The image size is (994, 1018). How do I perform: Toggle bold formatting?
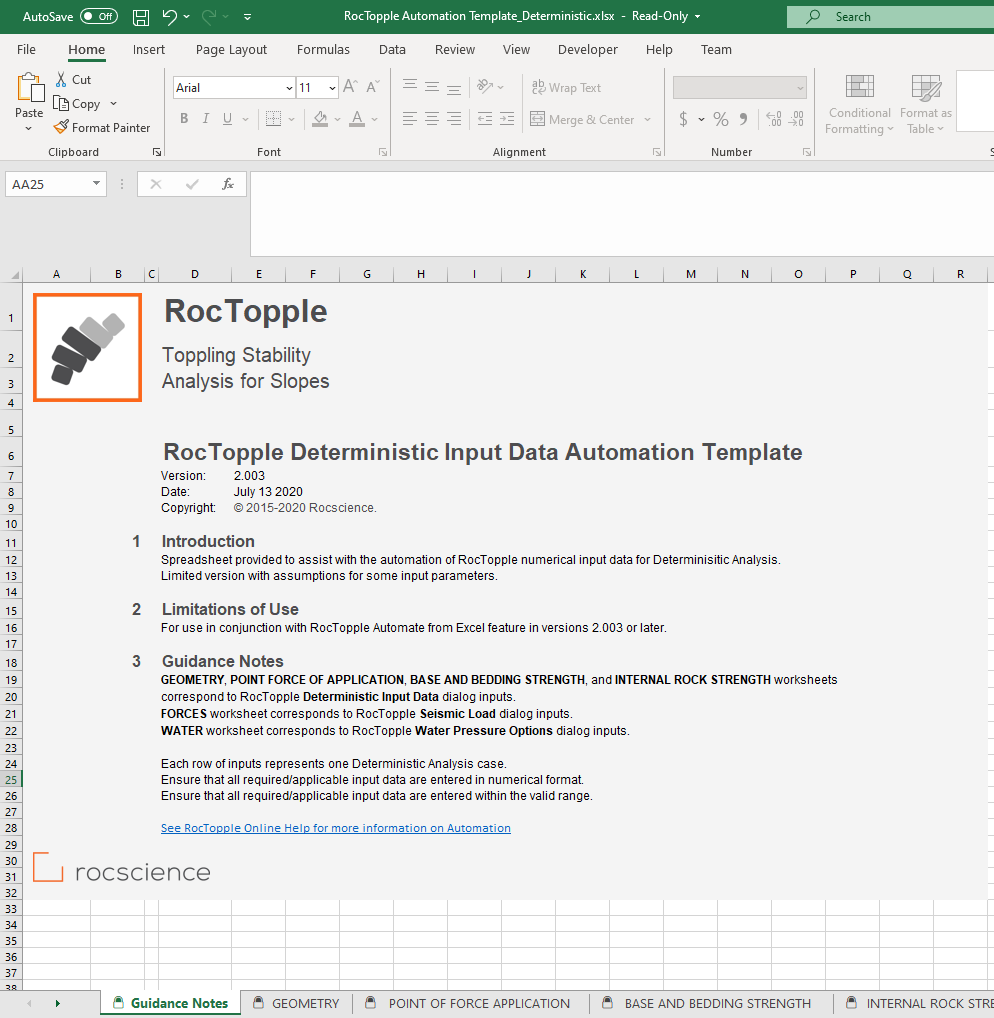(x=183, y=119)
